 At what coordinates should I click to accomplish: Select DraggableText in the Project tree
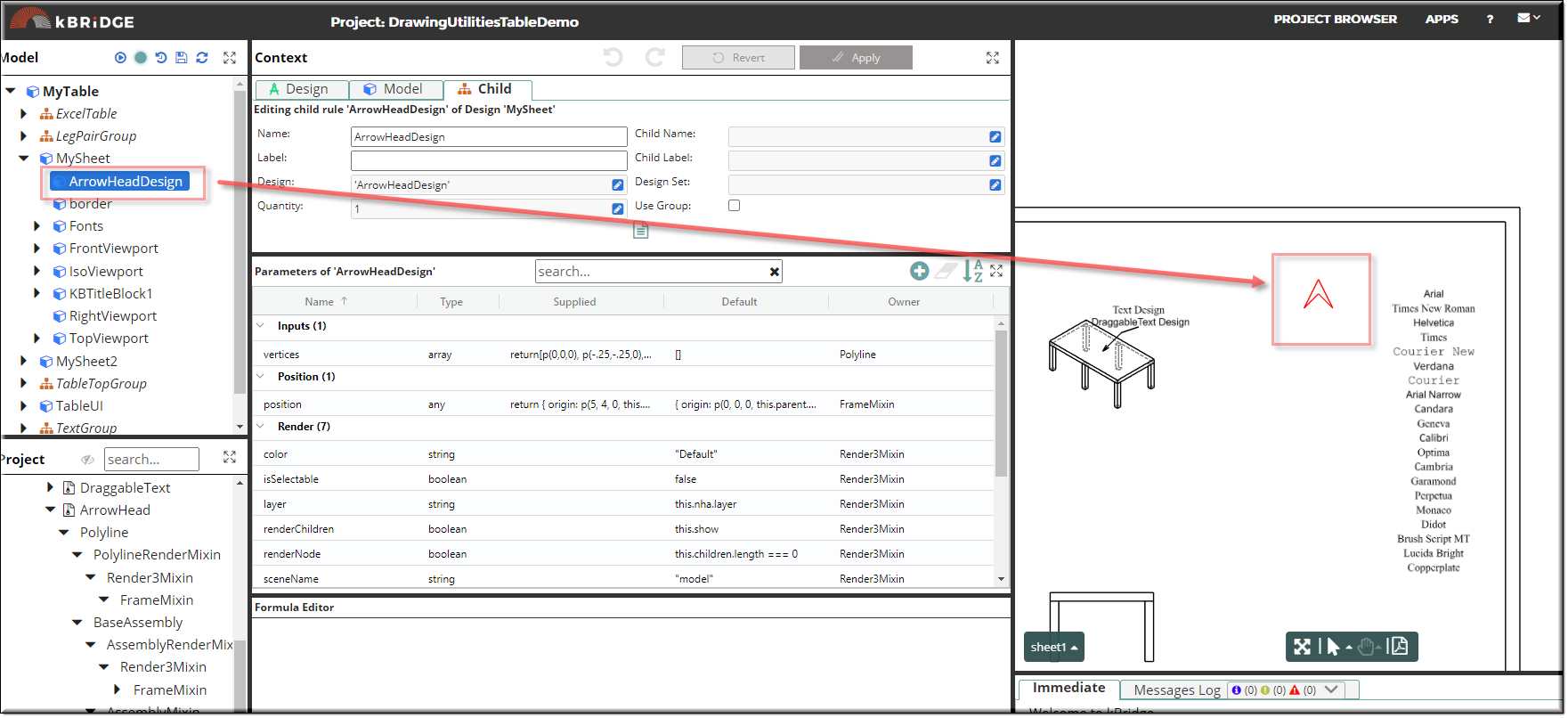click(125, 488)
